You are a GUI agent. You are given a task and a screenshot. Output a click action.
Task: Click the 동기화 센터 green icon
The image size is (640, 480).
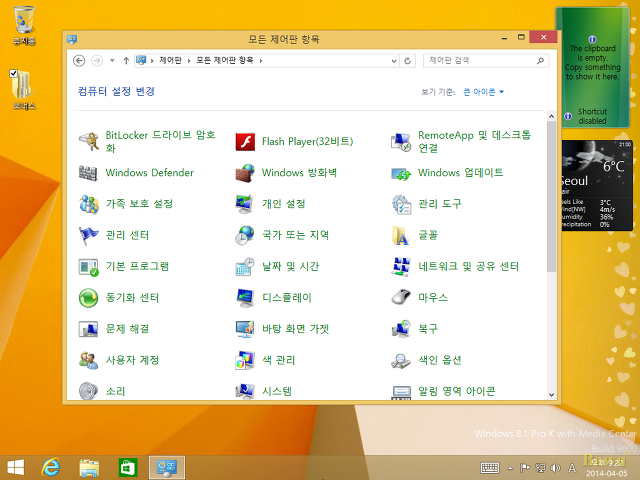pyautogui.click(x=89, y=298)
